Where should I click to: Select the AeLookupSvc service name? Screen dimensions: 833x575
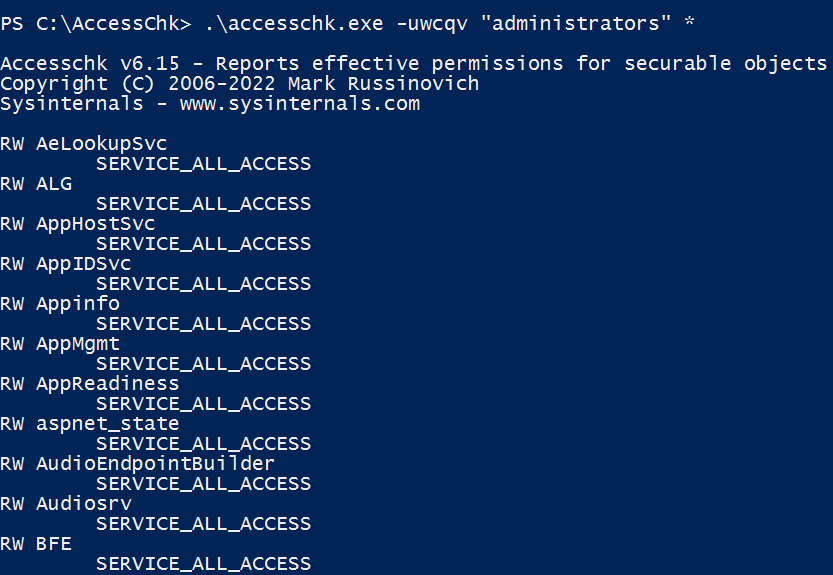click(101, 144)
